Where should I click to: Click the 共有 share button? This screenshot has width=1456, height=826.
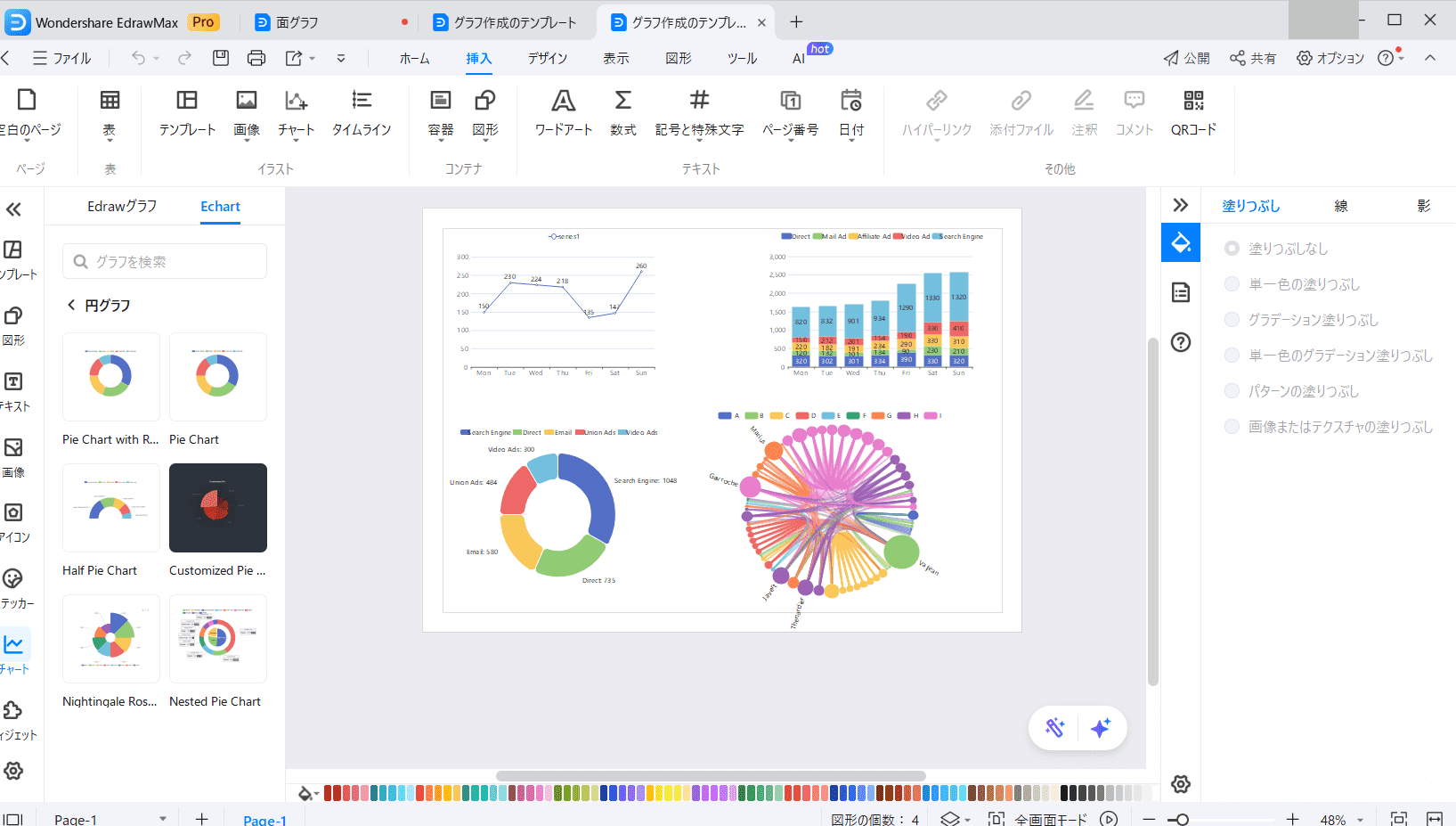click(x=1252, y=58)
